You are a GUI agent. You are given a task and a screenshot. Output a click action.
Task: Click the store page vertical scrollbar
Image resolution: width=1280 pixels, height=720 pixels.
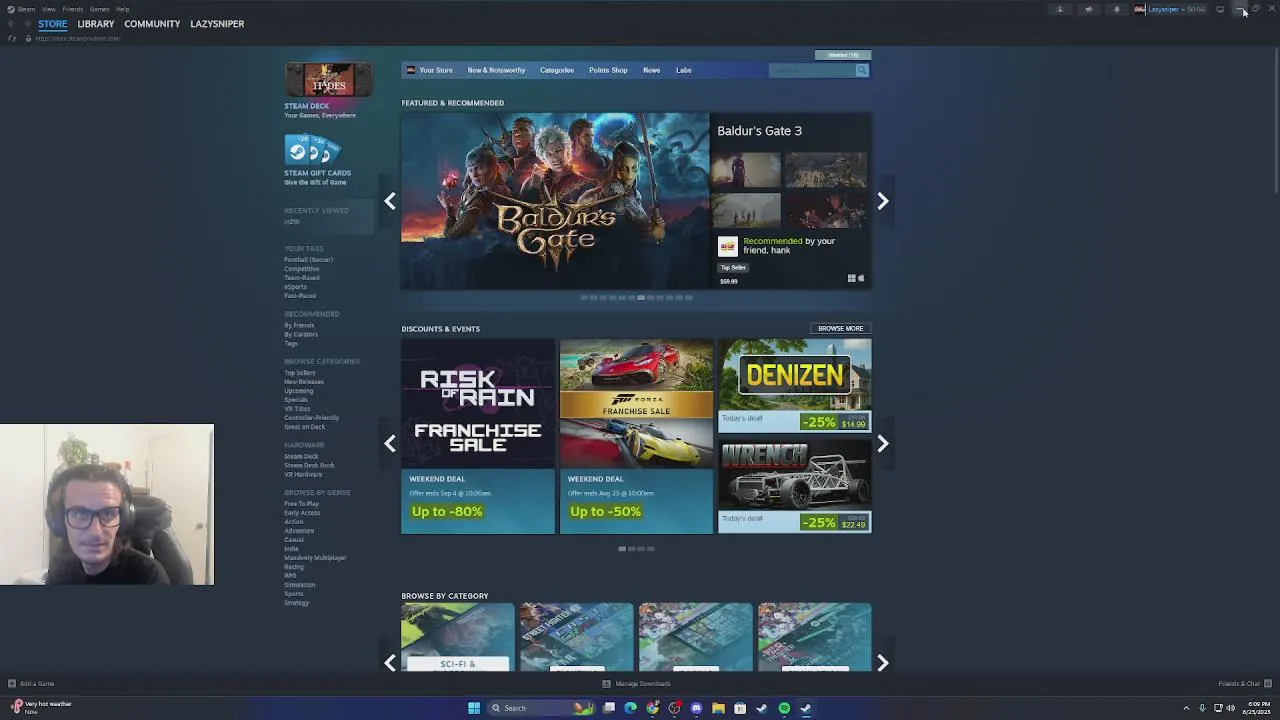point(1276,120)
